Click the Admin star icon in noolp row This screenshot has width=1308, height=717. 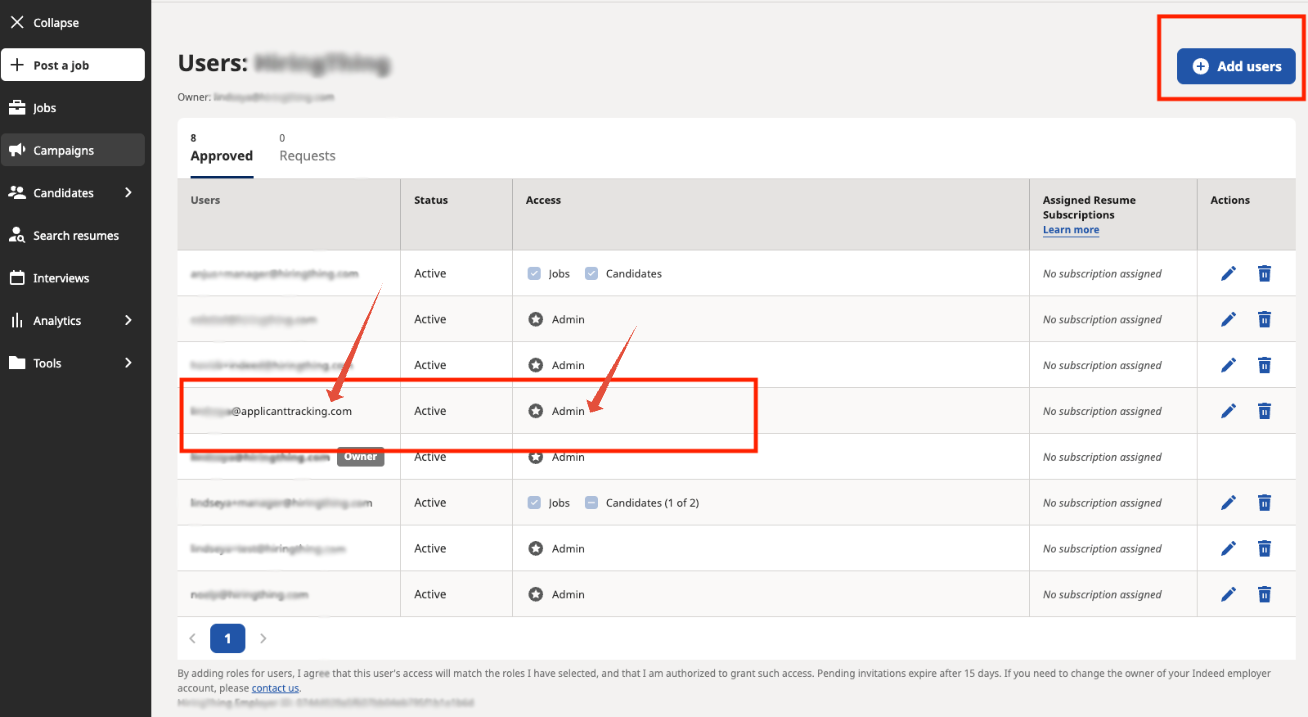[x=535, y=594]
